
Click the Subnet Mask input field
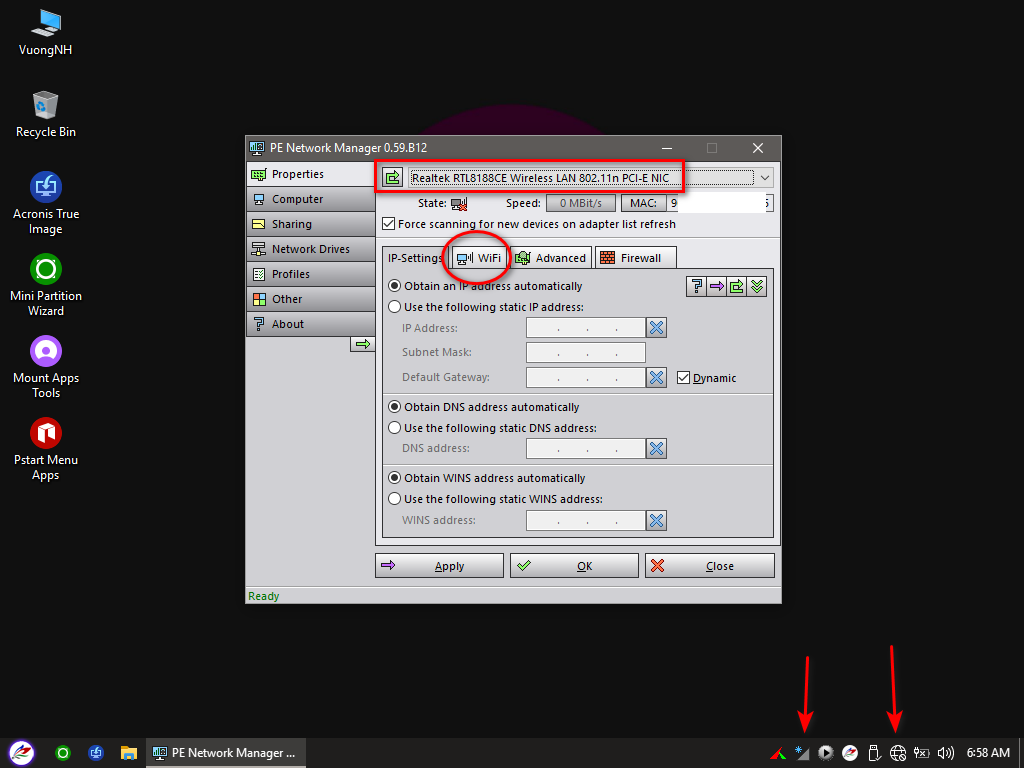(x=586, y=353)
